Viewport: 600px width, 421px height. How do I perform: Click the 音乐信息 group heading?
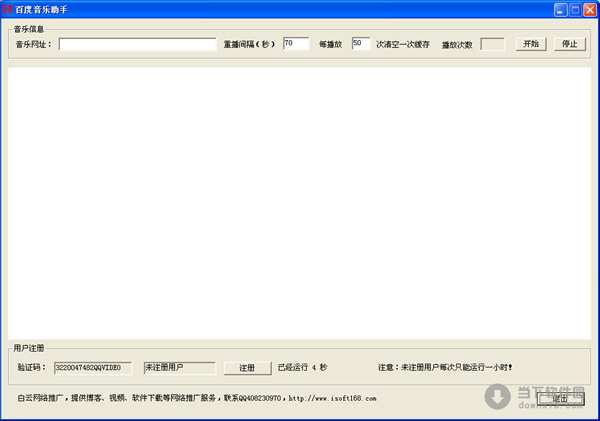coord(29,29)
